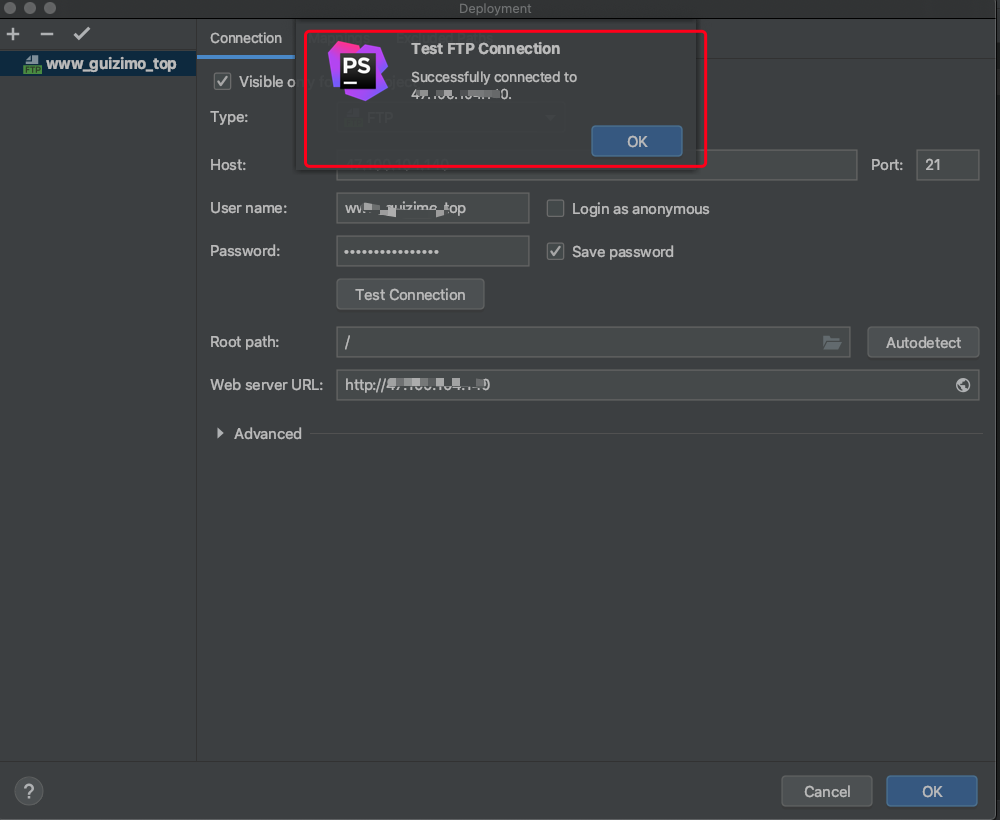
Task: Browse root path with folder icon
Action: [x=832, y=343]
